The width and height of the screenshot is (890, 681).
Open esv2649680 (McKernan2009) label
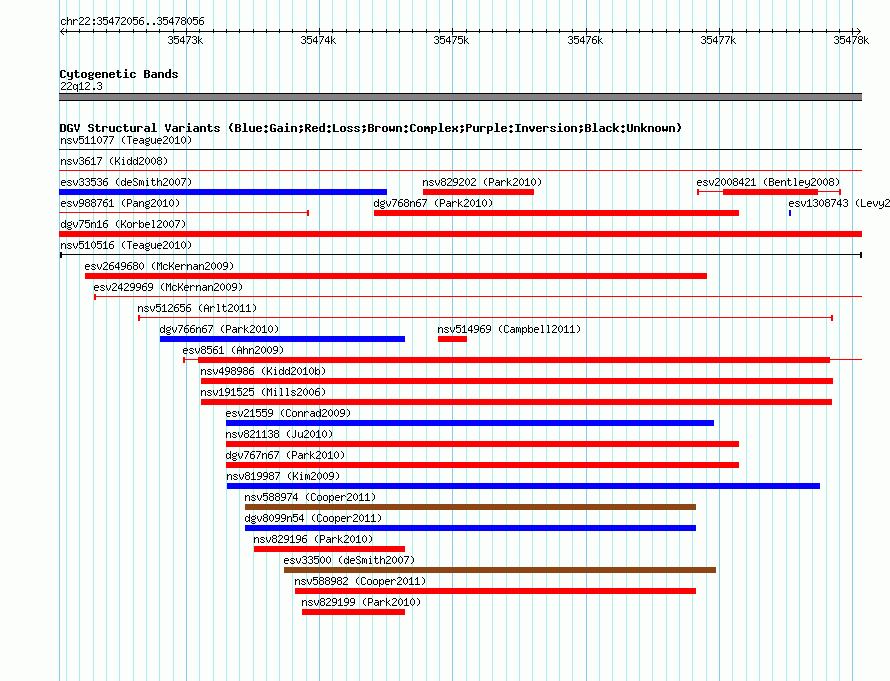[159, 266]
